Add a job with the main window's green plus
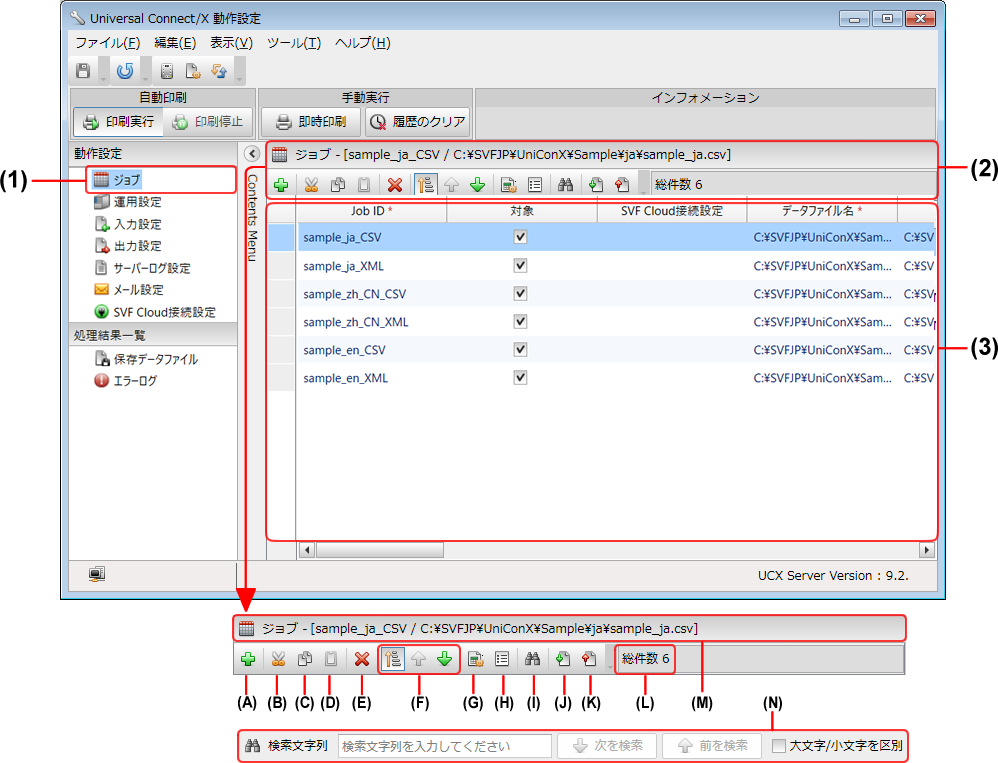998x763 pixels. [x=281, y=185]
